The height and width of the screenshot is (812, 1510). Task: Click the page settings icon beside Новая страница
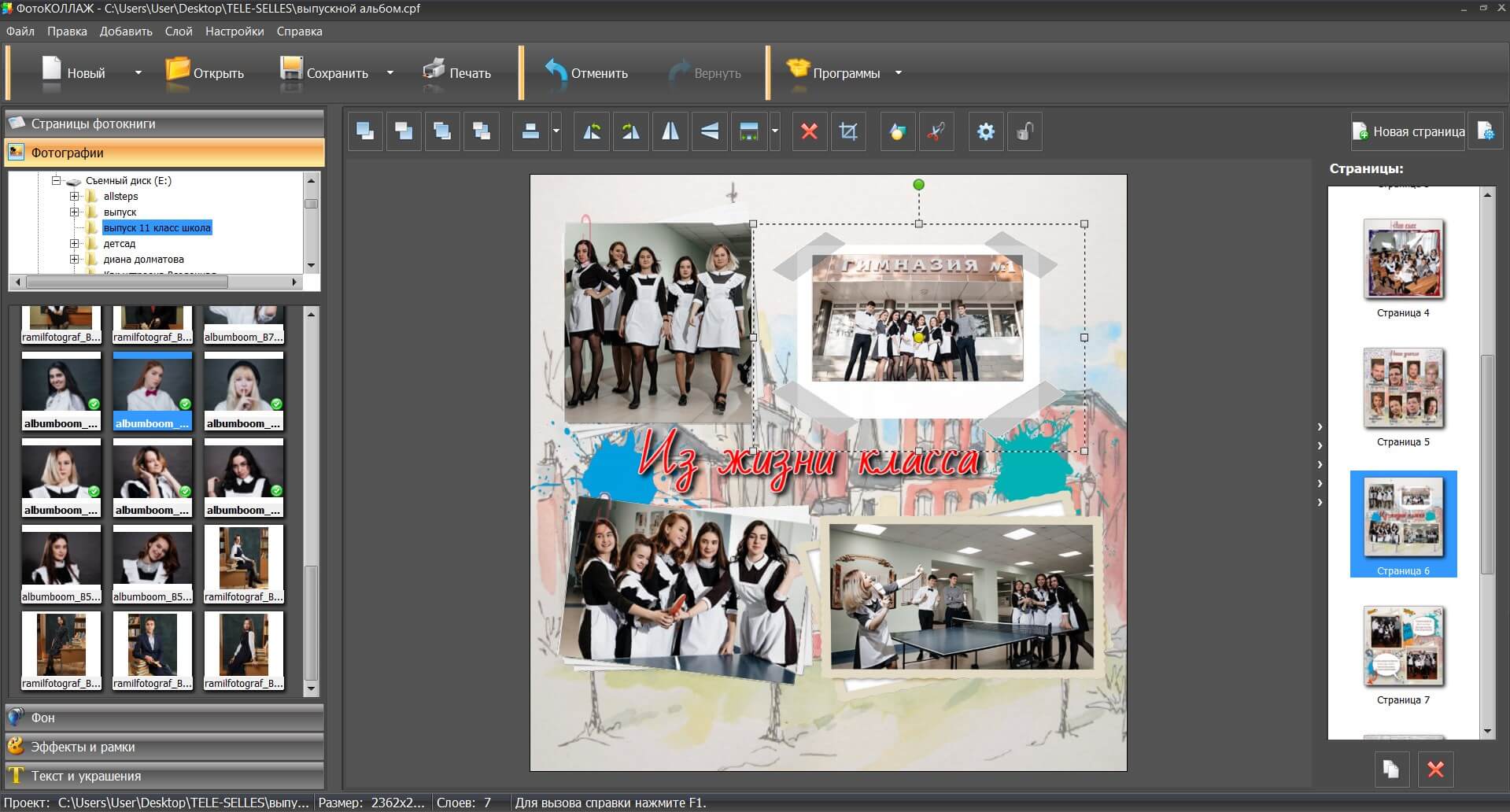1486,131
